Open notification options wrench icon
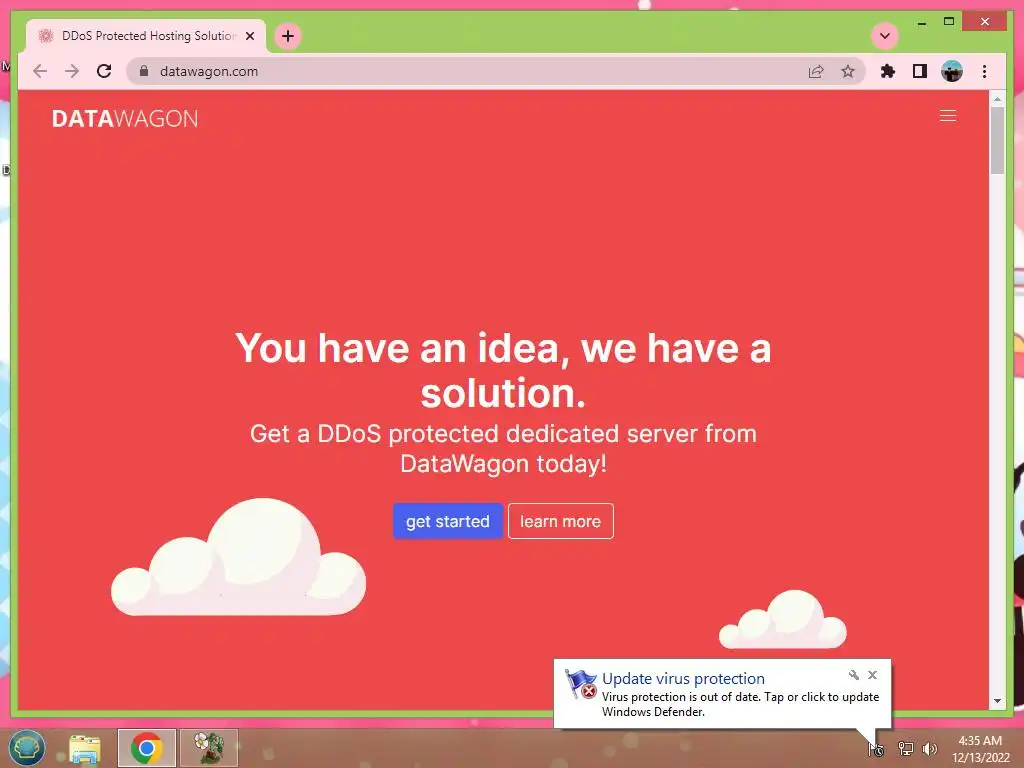 pos(854,675)
